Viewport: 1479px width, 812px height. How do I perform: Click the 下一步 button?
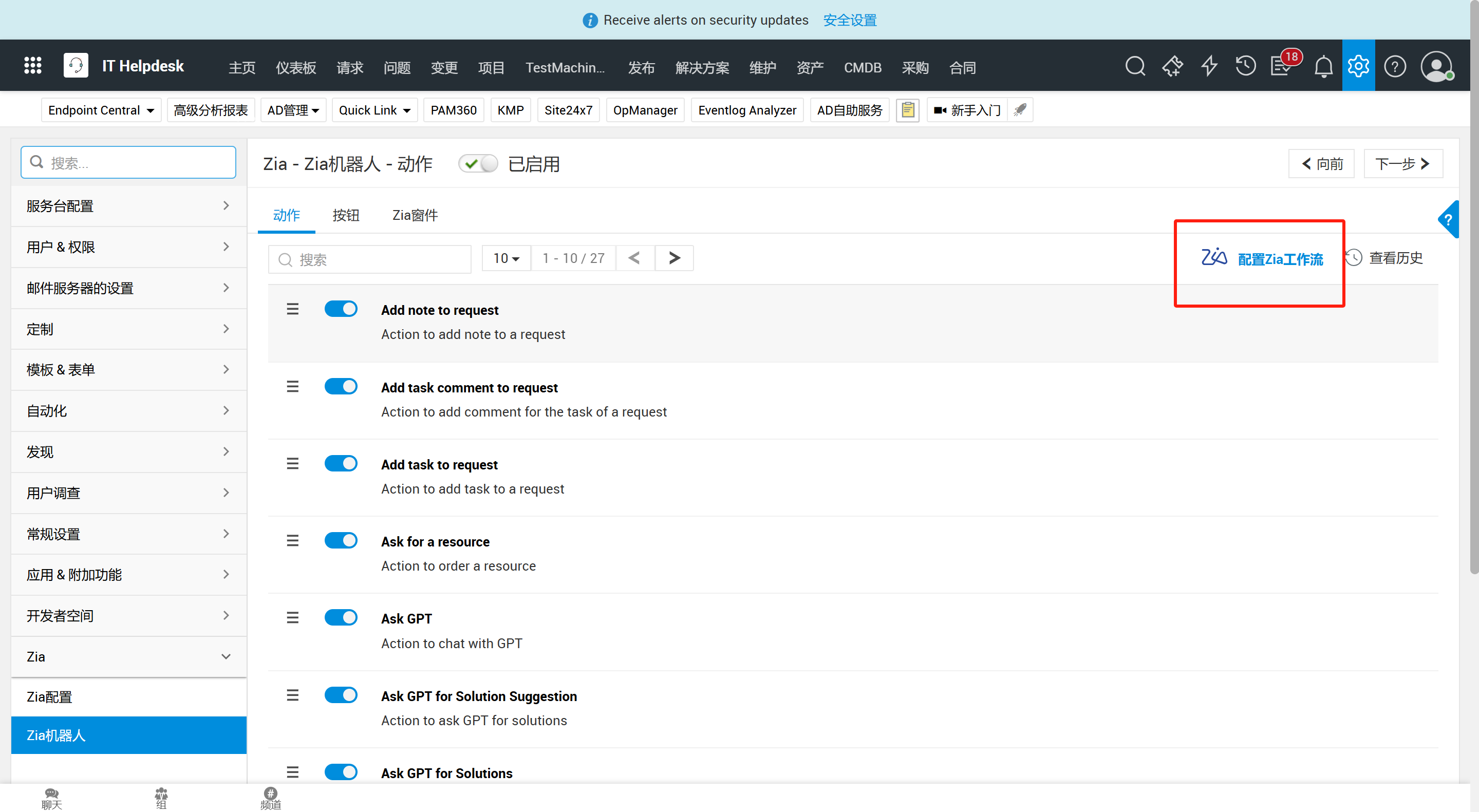(x=1402, y=164)
